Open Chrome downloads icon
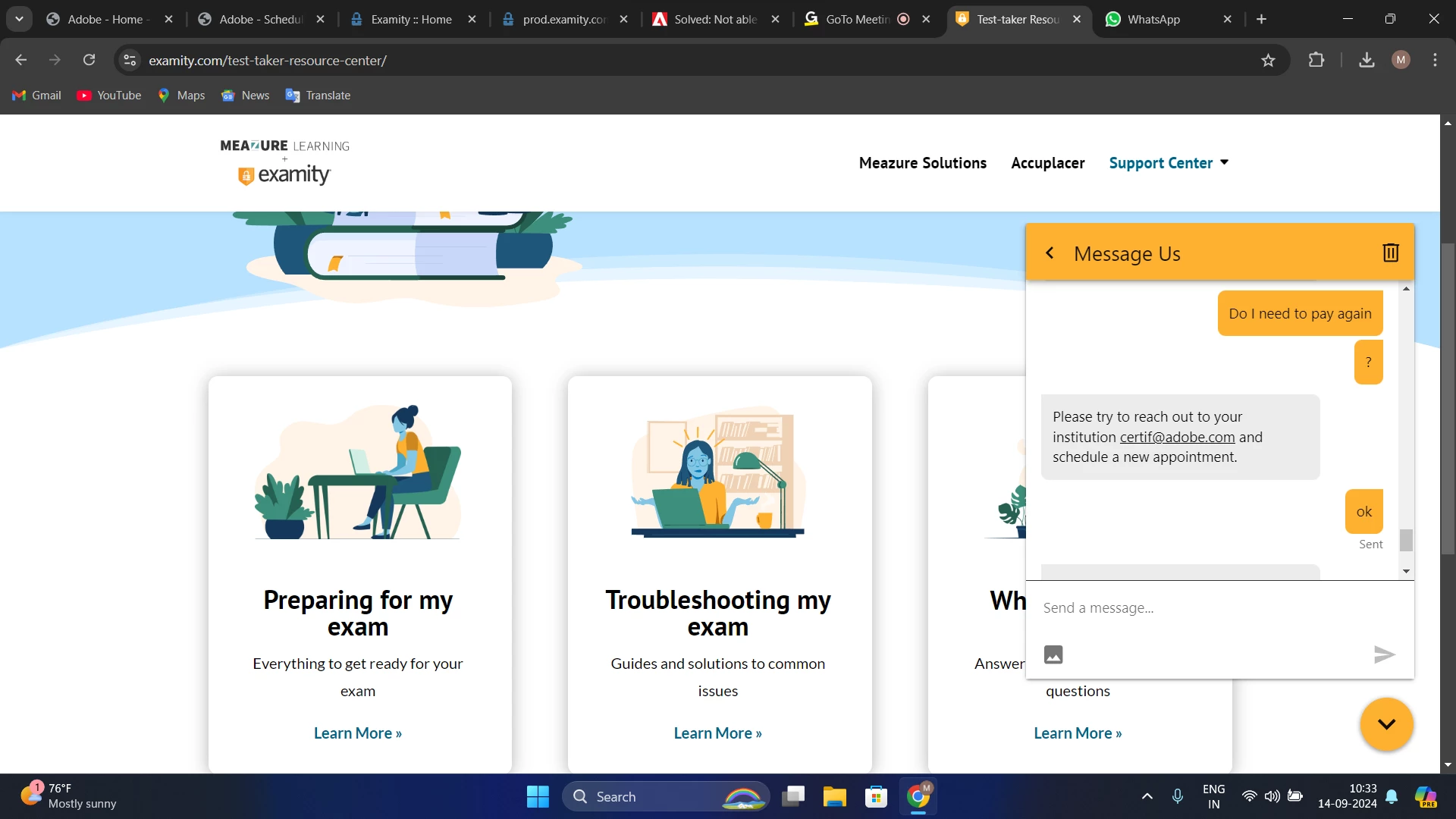This screenshot has width=1456, height=819. click(1367, 60)
